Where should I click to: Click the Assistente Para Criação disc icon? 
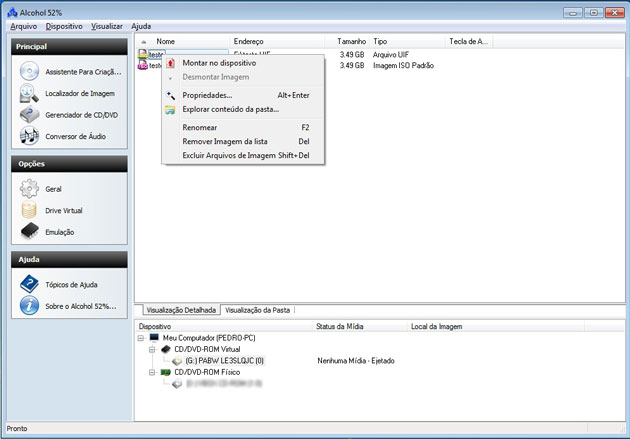tap(29, 71)
